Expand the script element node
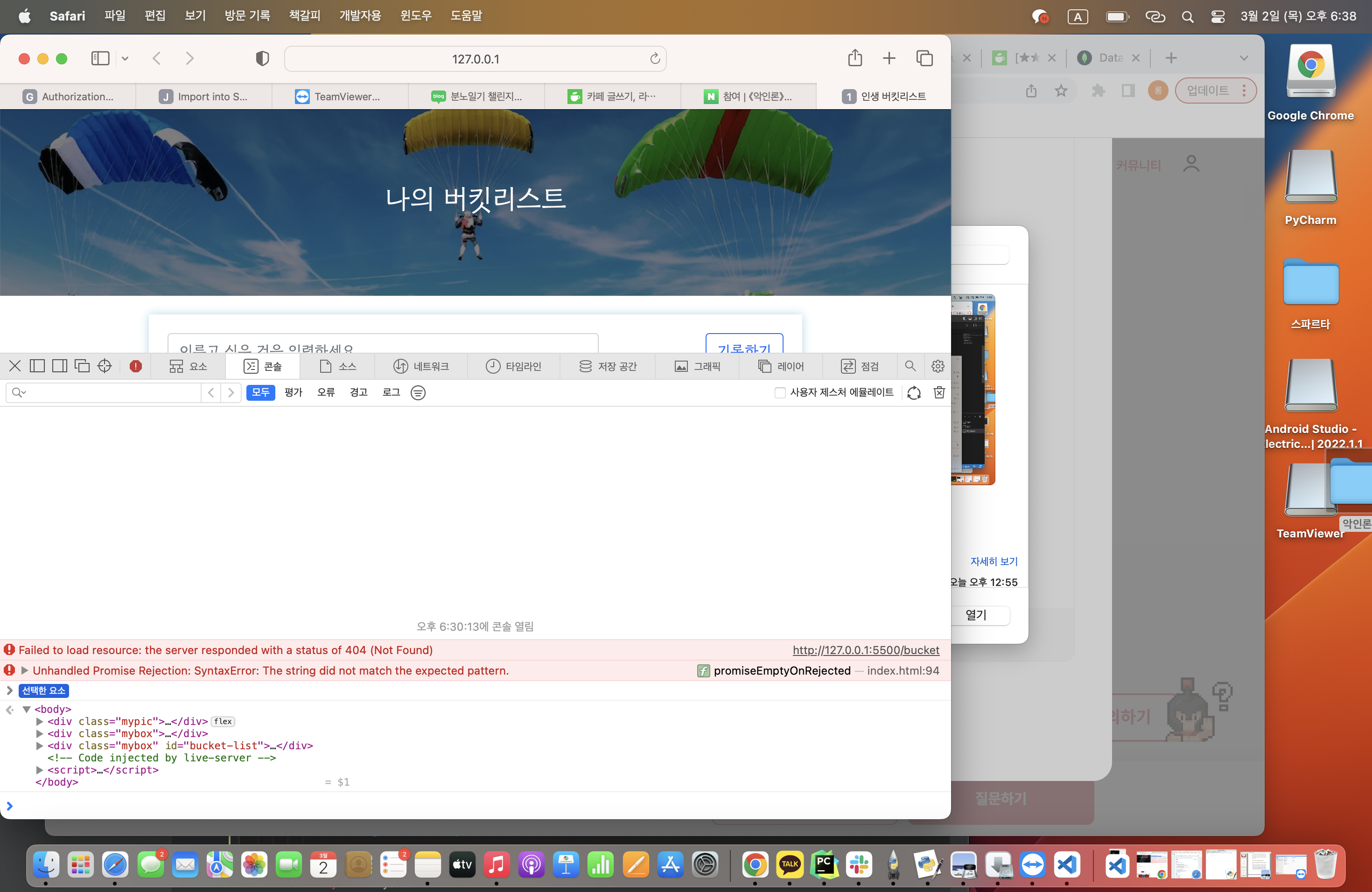The image size is (1372, 892). 39,770
